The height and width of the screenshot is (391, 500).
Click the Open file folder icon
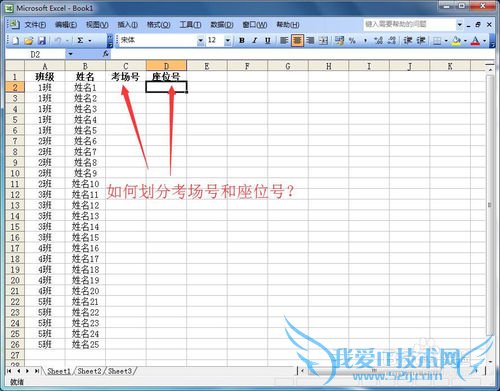point(29,41)
